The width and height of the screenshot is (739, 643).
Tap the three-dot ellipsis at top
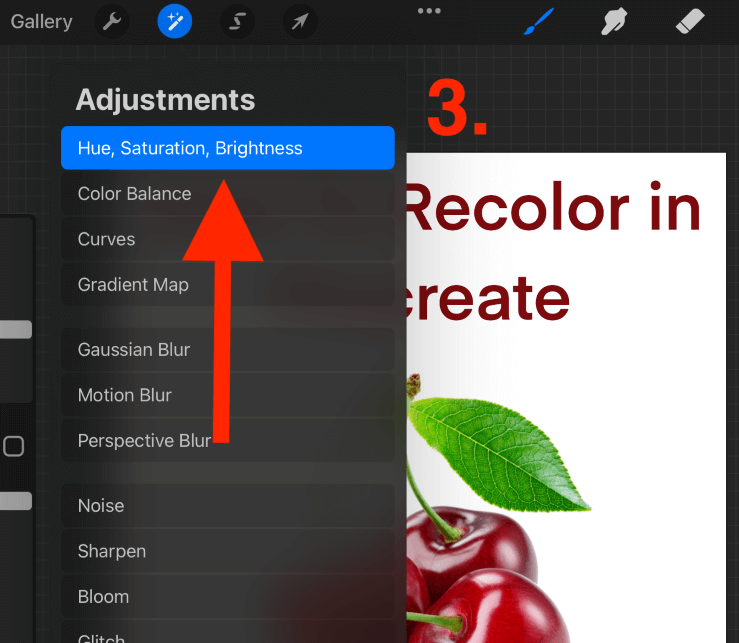429,11
